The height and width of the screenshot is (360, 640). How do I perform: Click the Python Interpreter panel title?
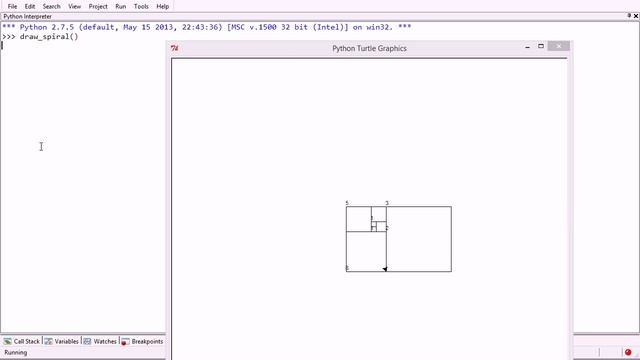[x=27, y=17]
